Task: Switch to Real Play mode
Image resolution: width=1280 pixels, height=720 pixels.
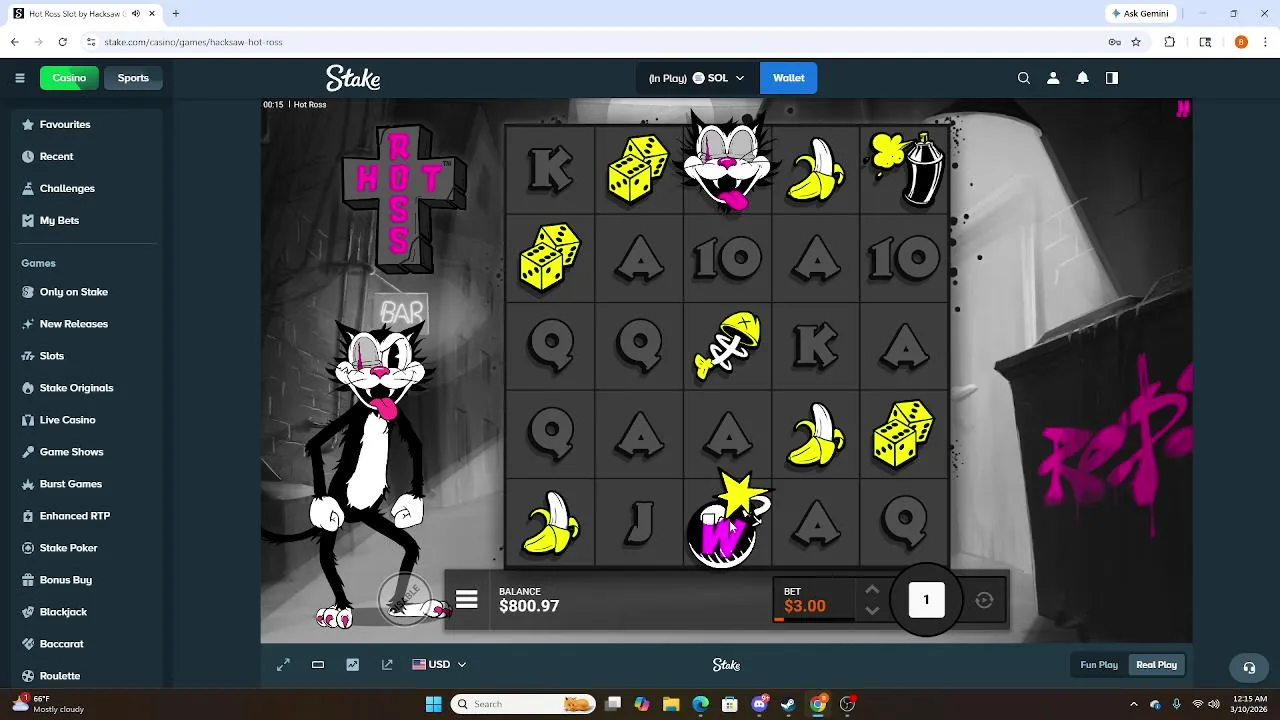Action: click(1156, 665)
